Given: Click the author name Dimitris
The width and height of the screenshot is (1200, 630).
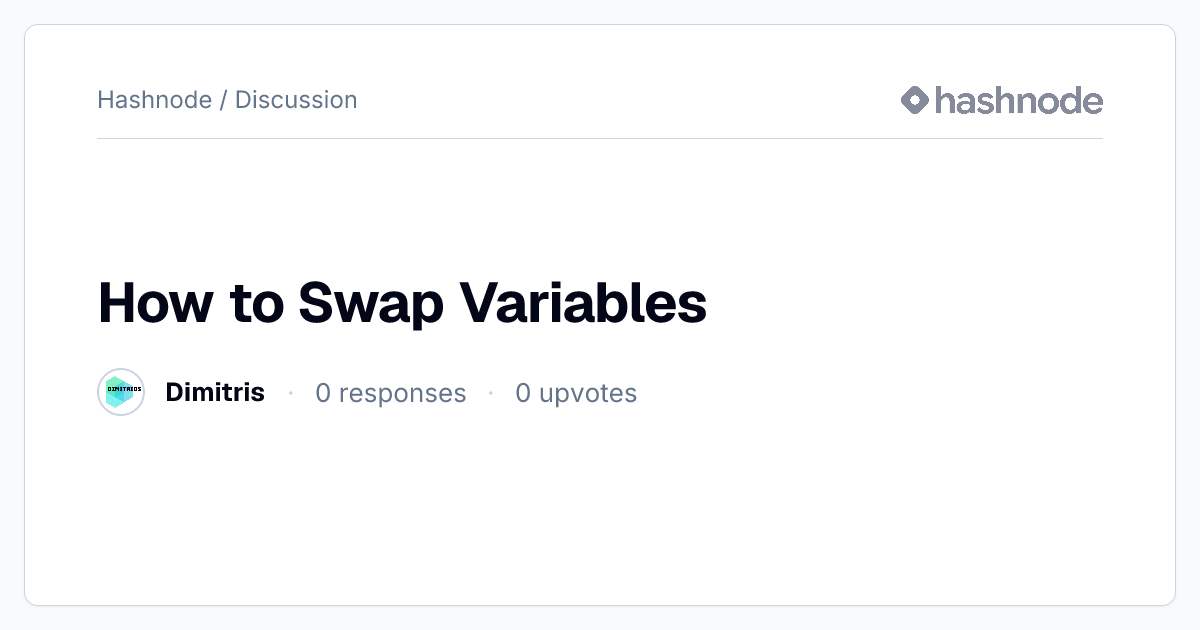Looking at the screenshot, I should coord(215,392).
